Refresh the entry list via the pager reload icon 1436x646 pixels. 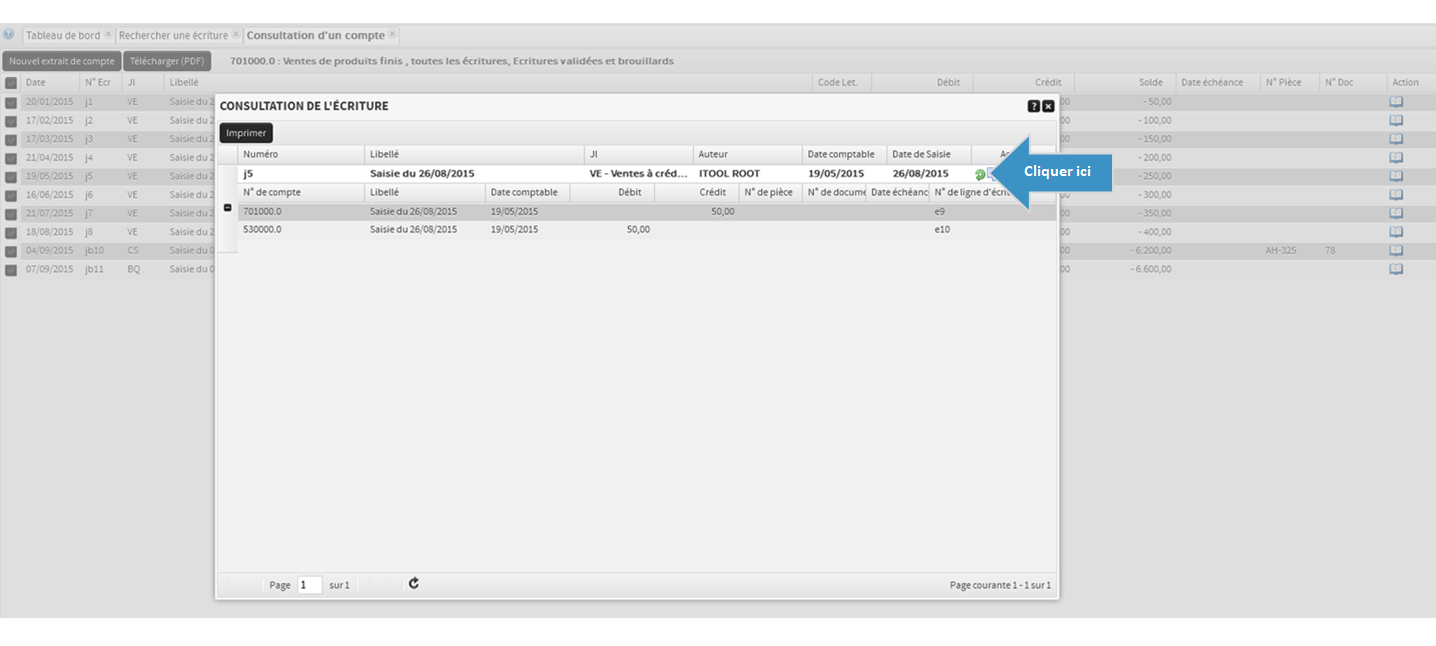pos(414,584)
